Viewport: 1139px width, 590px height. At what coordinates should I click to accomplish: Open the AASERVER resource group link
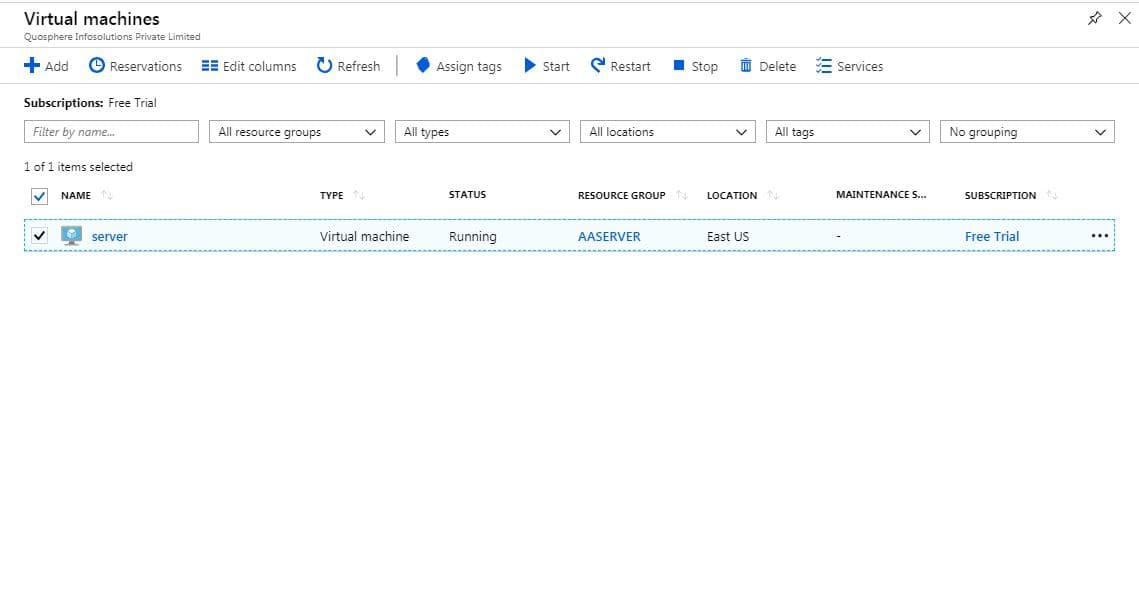pos(609,237)
